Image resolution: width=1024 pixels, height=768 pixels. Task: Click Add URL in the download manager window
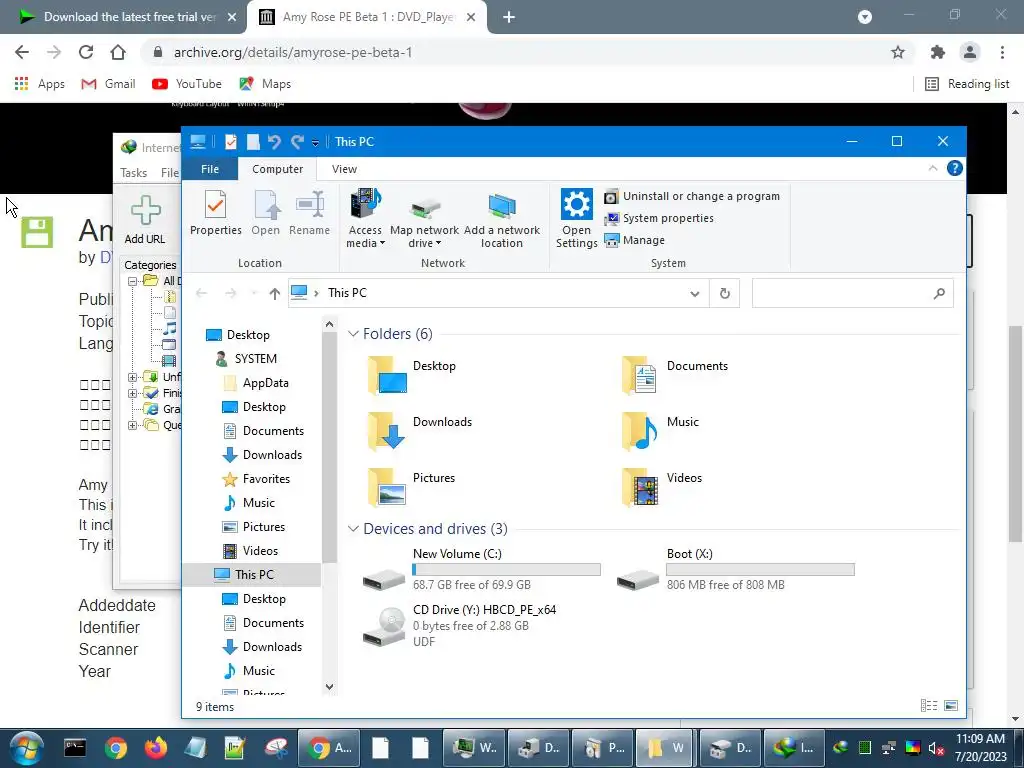click(145, 220)
